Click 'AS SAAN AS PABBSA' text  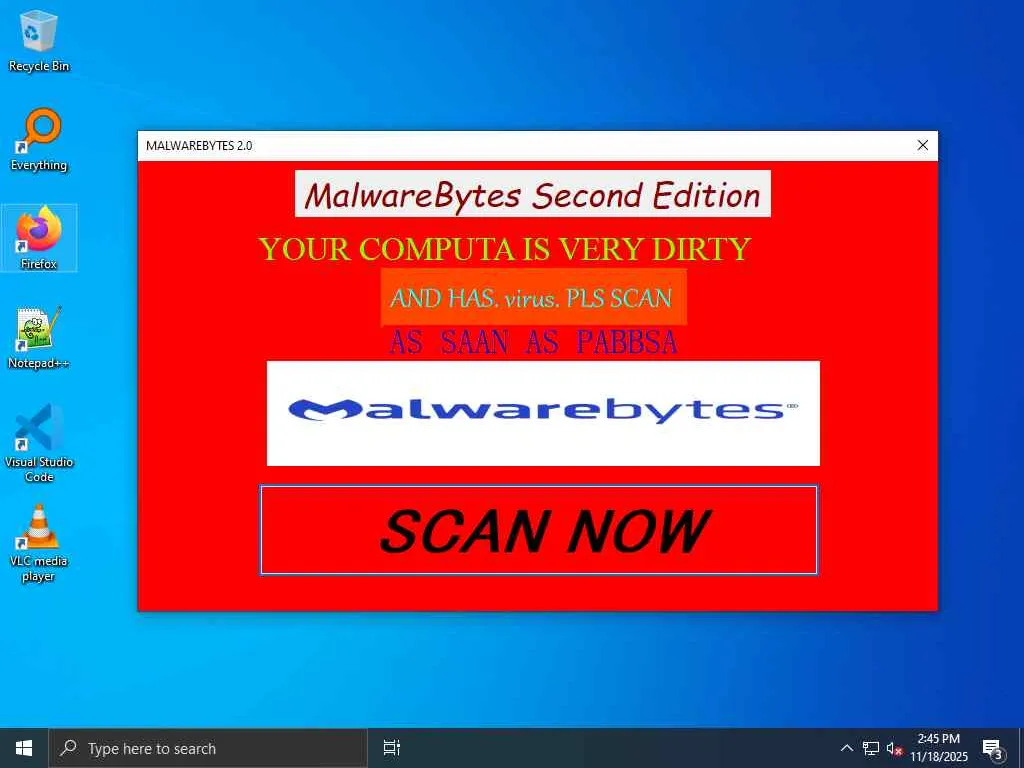click(533, 342)
